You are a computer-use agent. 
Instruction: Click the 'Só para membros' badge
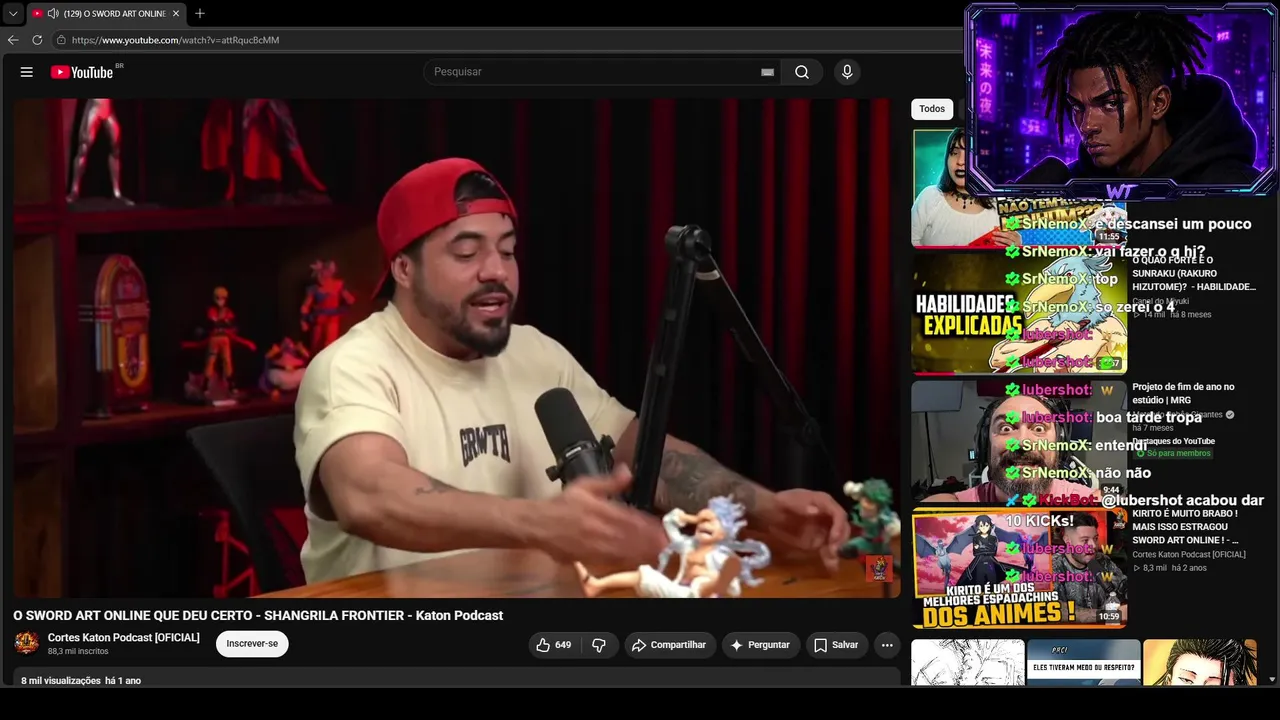click(1173, 453)
